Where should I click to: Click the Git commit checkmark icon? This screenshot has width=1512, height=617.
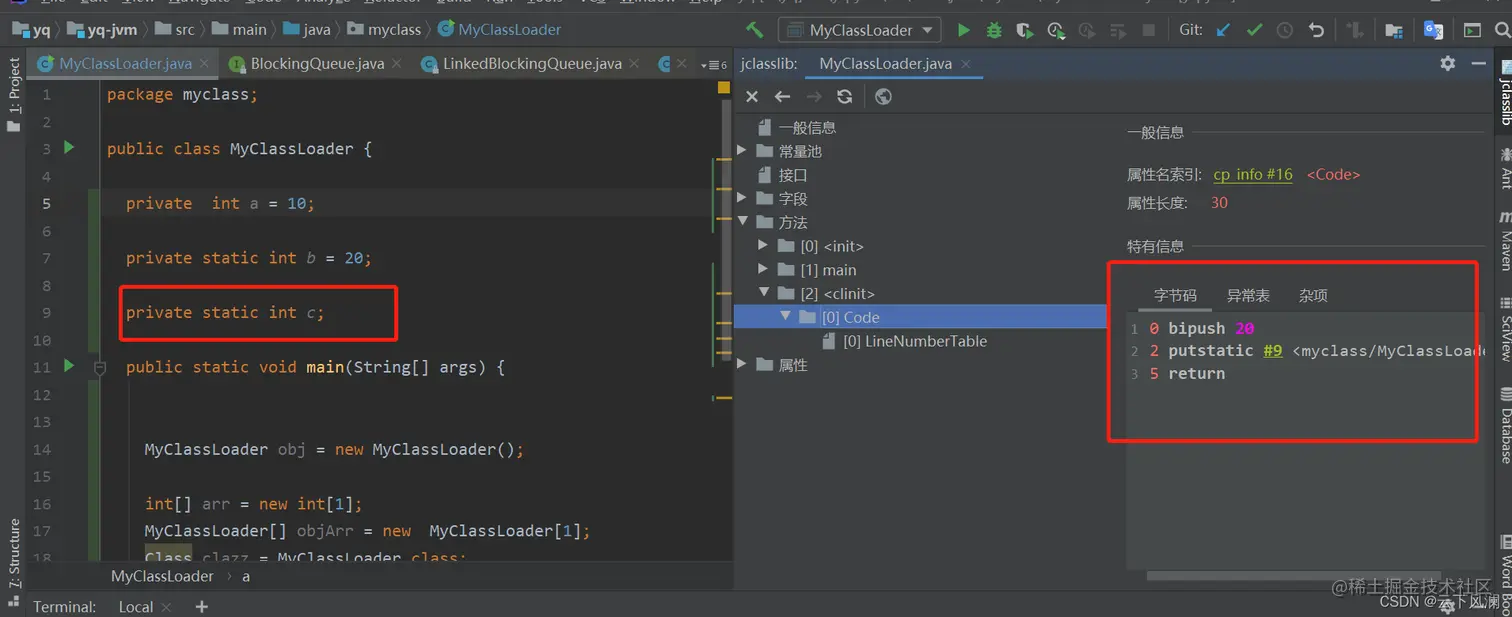click(1254, 30)
